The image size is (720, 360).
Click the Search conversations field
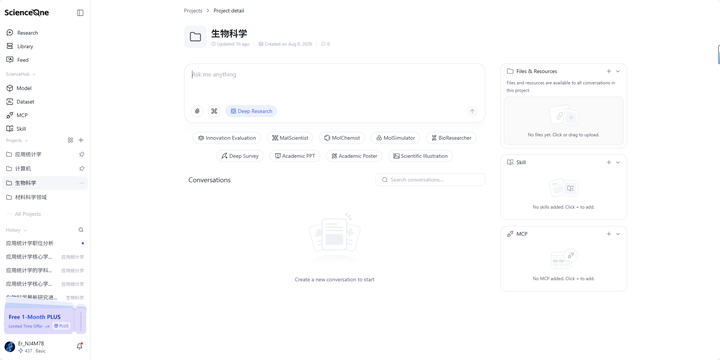(x=430, y=180)
